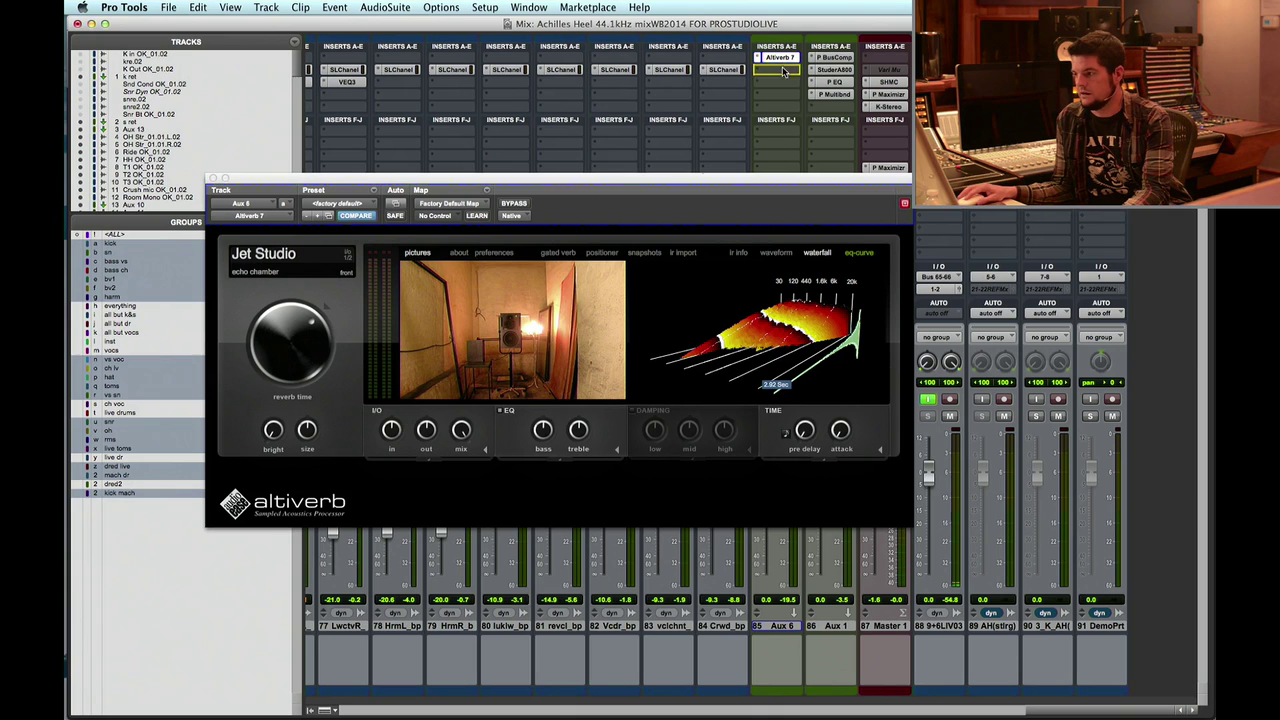The height and width of the screenshot is (720, 1280).
Task: Toggle input monitor on track 88
Action: click(x=927, y=399)
